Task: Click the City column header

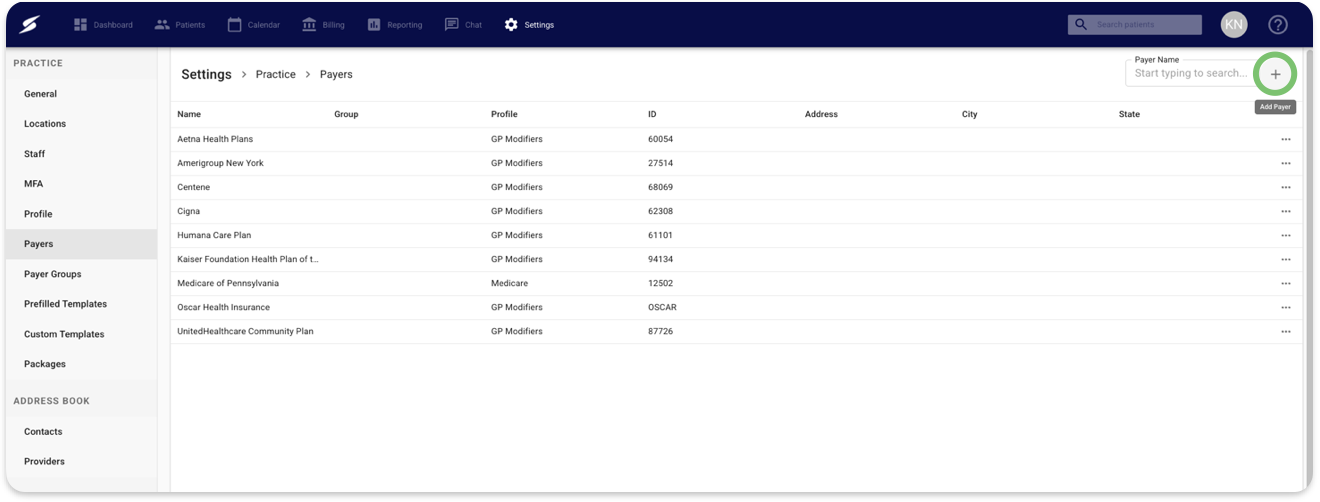Action: [x=970, y=114]
